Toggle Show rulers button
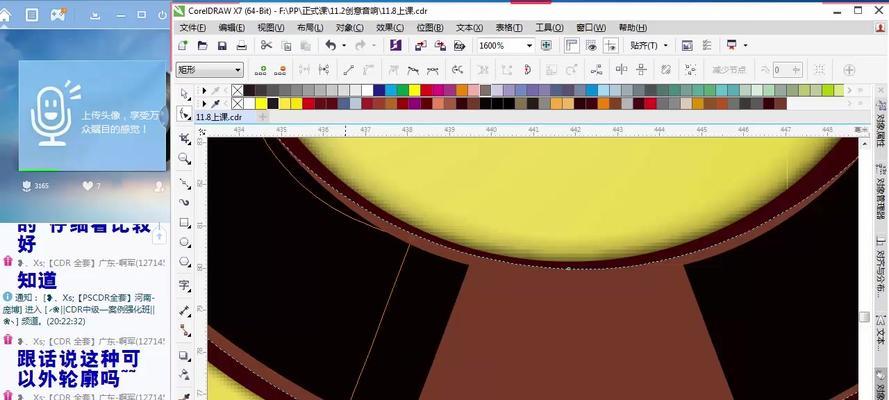The image size is (889, 400). pyautogui.click(x=572, y=45)
